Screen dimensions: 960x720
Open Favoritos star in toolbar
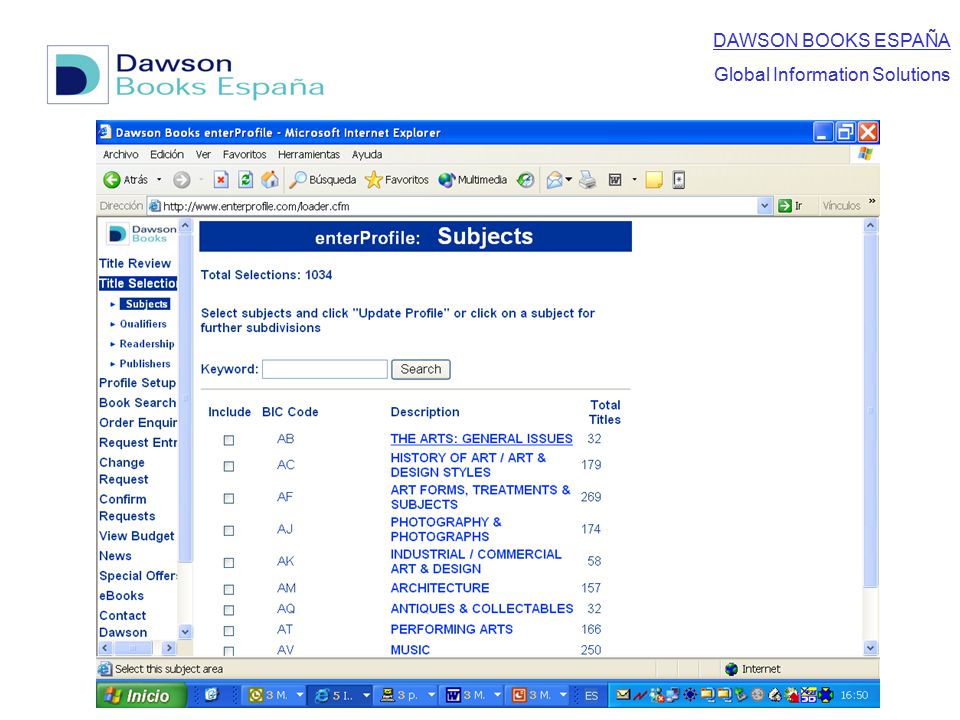373,180
